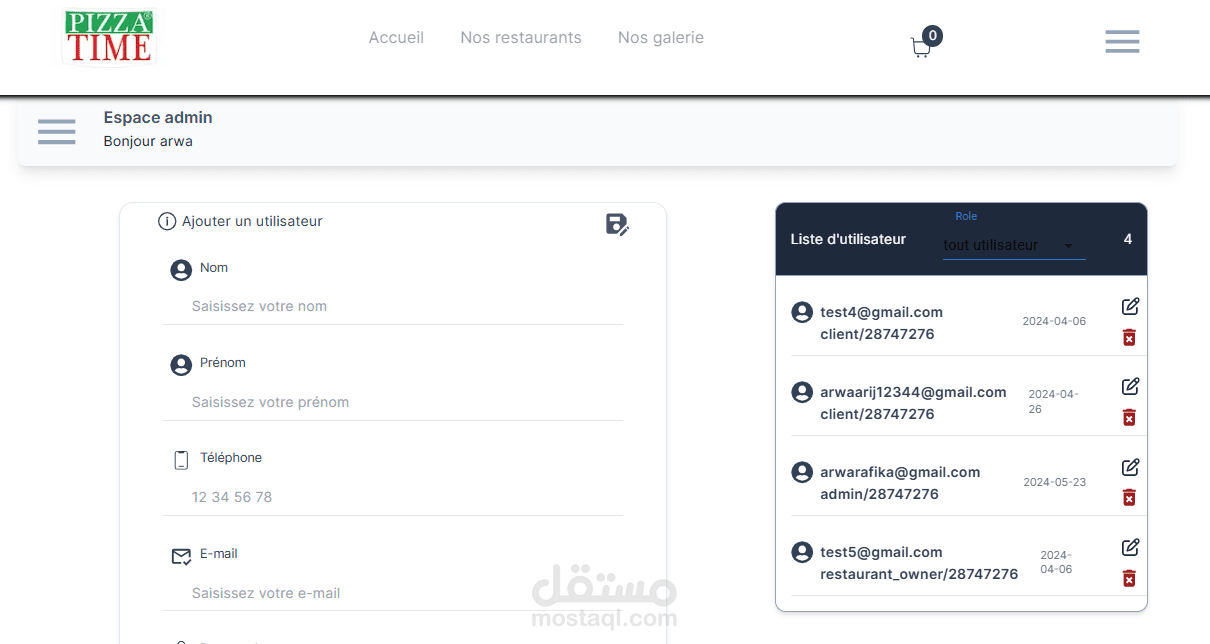Click the person icon next to Nom

(x=181, y=270)
